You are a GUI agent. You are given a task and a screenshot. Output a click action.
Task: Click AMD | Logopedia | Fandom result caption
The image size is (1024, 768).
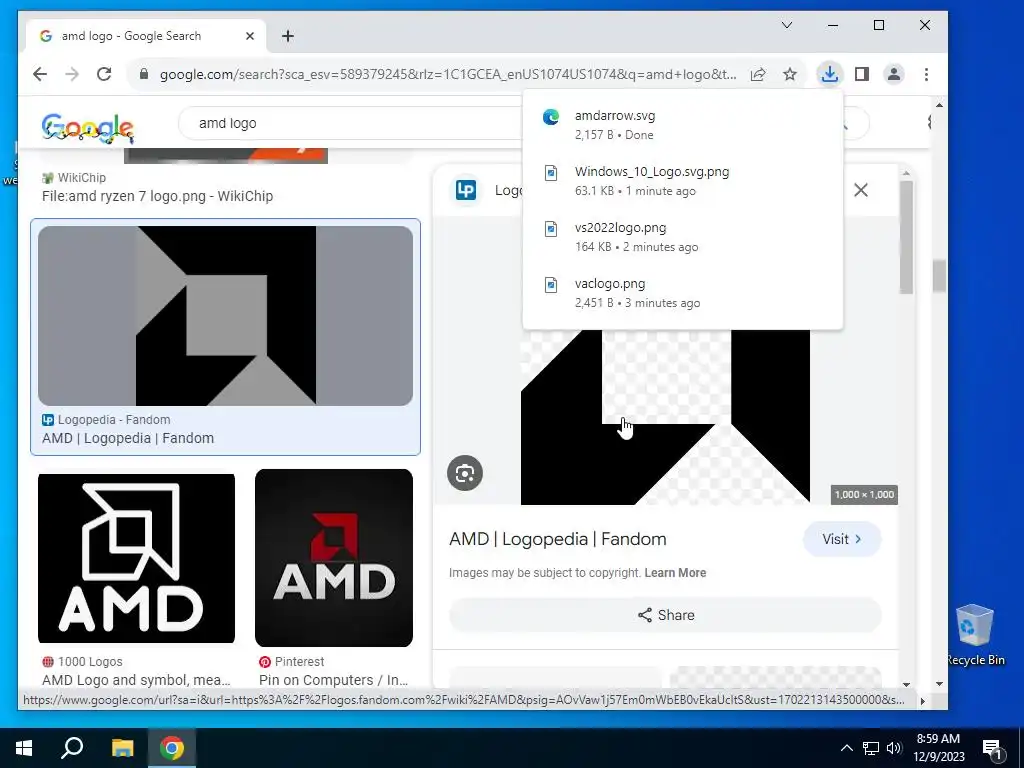pyautogui.click(x=128, y=438)
